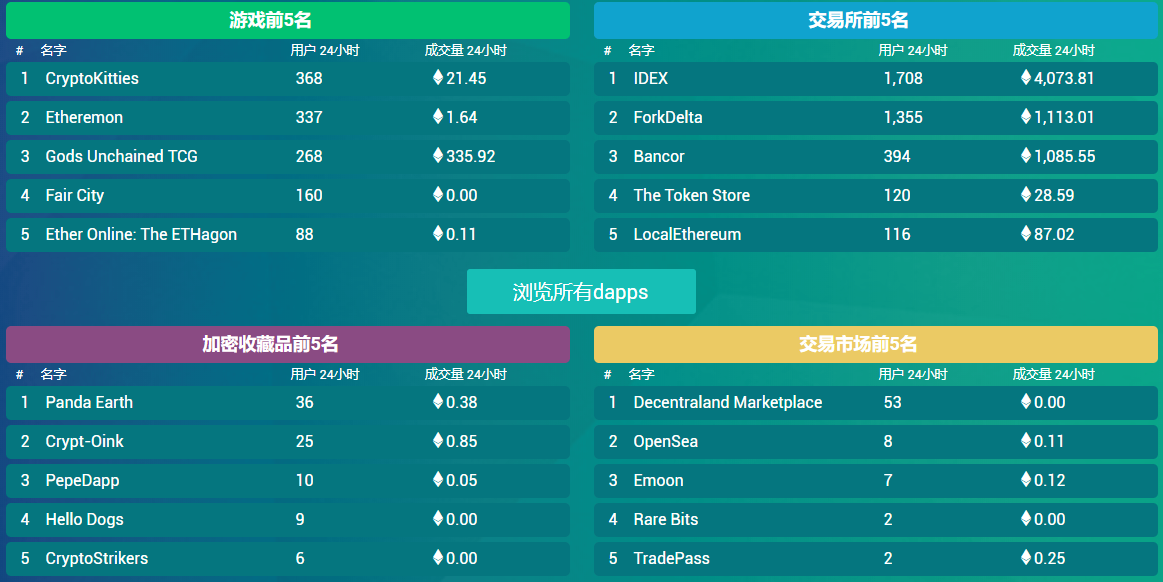Click Ethereum icon beside 0.12 volume
The image size is (1163, 582).
1026,479
